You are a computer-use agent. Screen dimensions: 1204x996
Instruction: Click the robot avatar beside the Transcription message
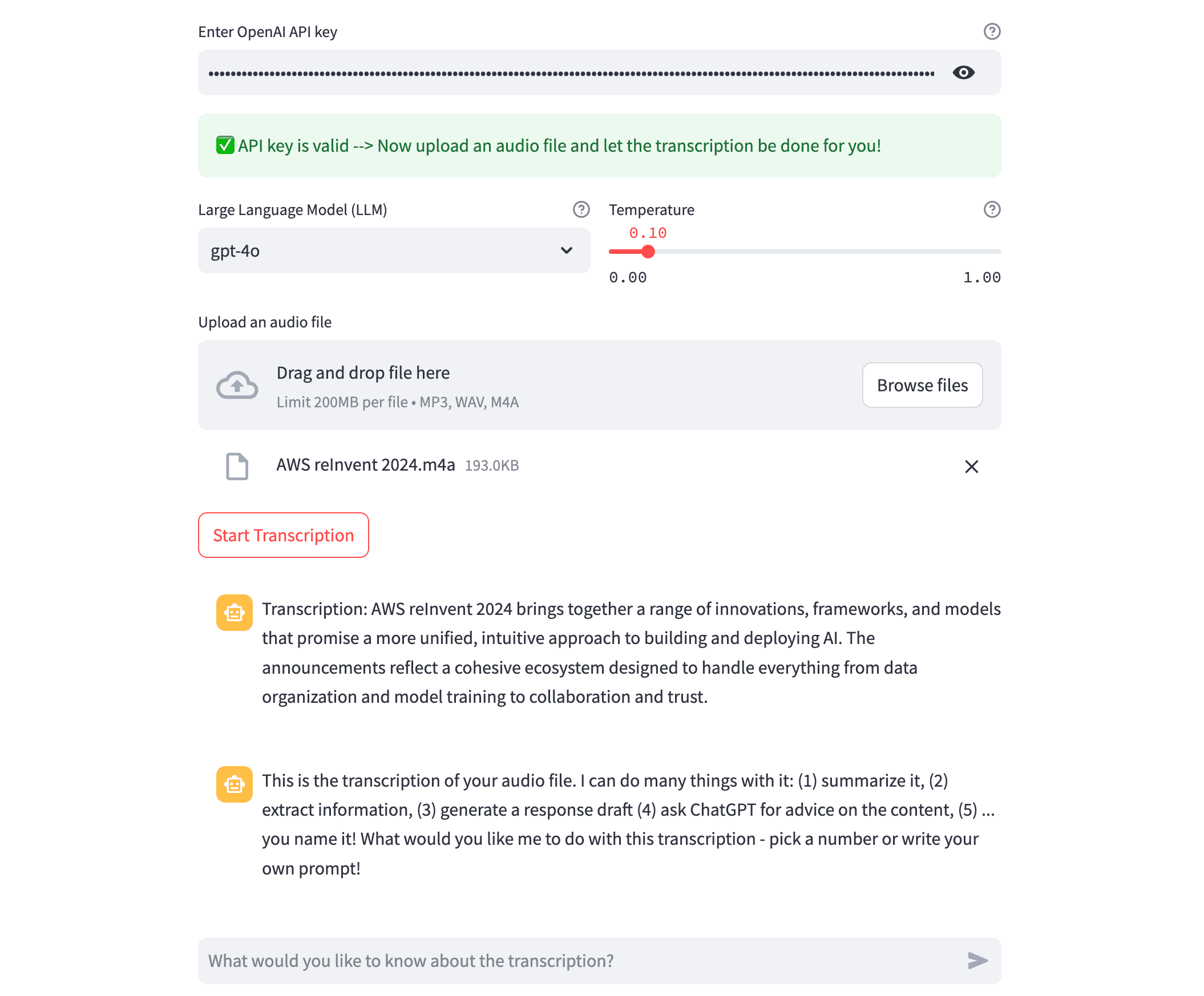coord(234,613)
